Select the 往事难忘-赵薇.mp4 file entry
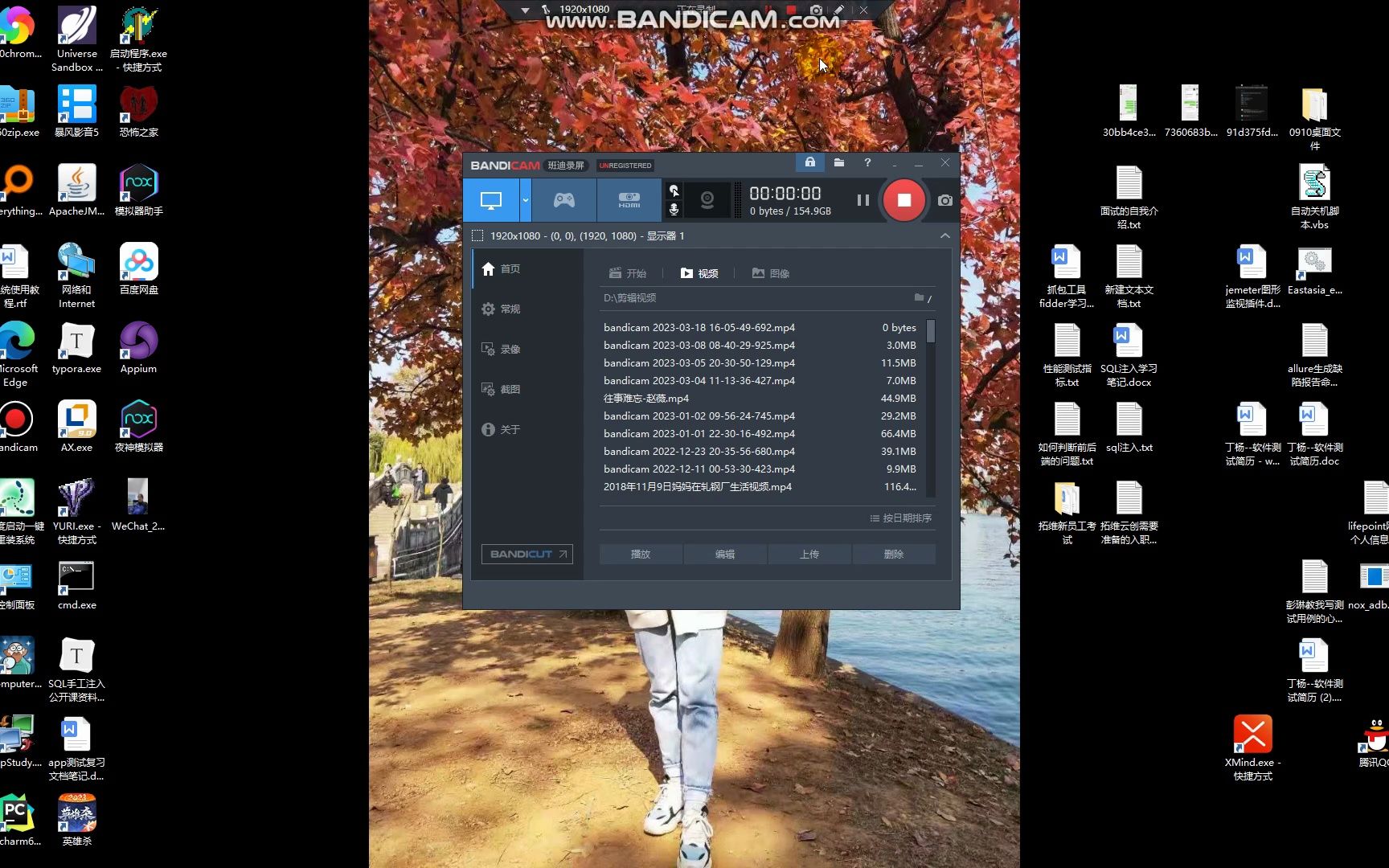The width and height of the screenshot is (1389, 868). (645, 398)
